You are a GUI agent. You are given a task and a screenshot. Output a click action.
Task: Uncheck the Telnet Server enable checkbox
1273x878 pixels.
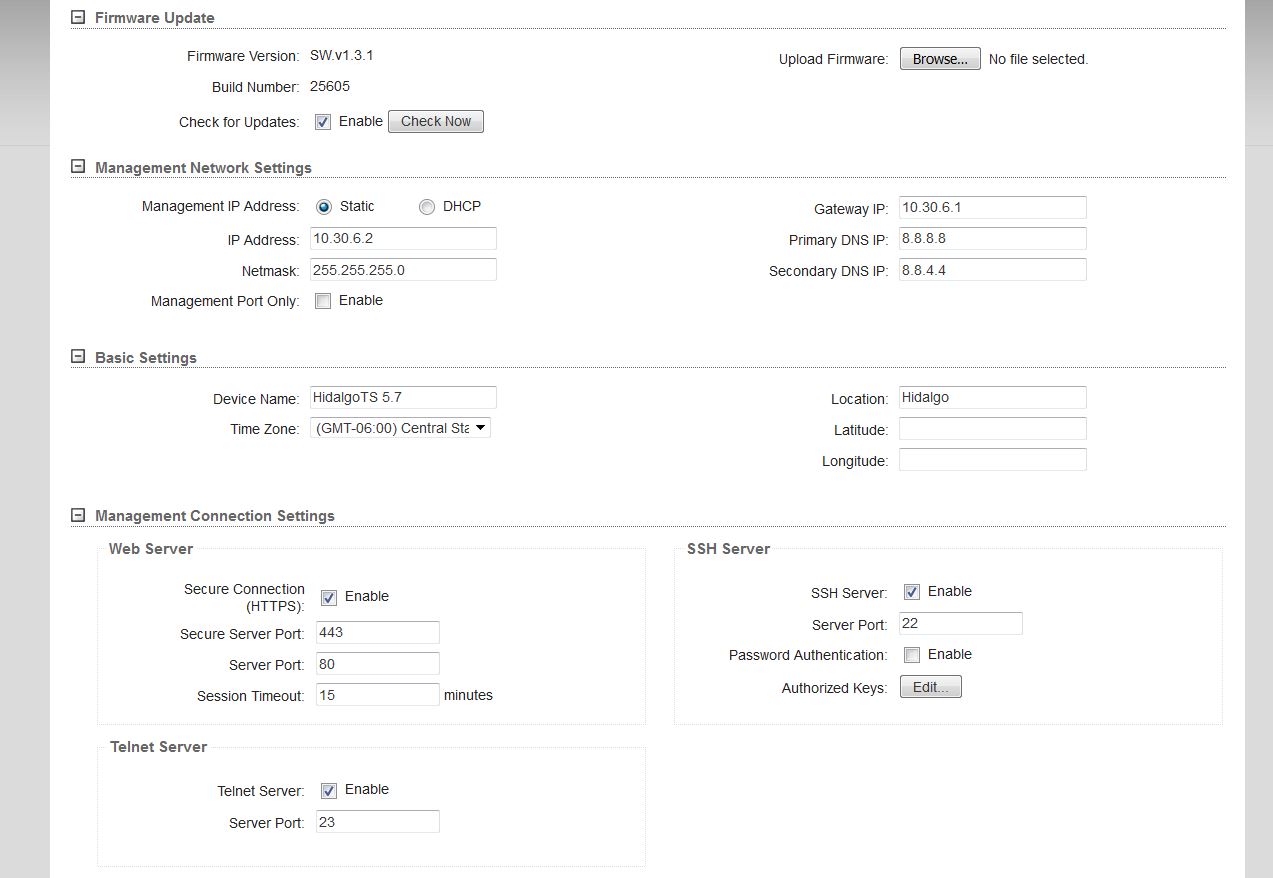point(329,790)
